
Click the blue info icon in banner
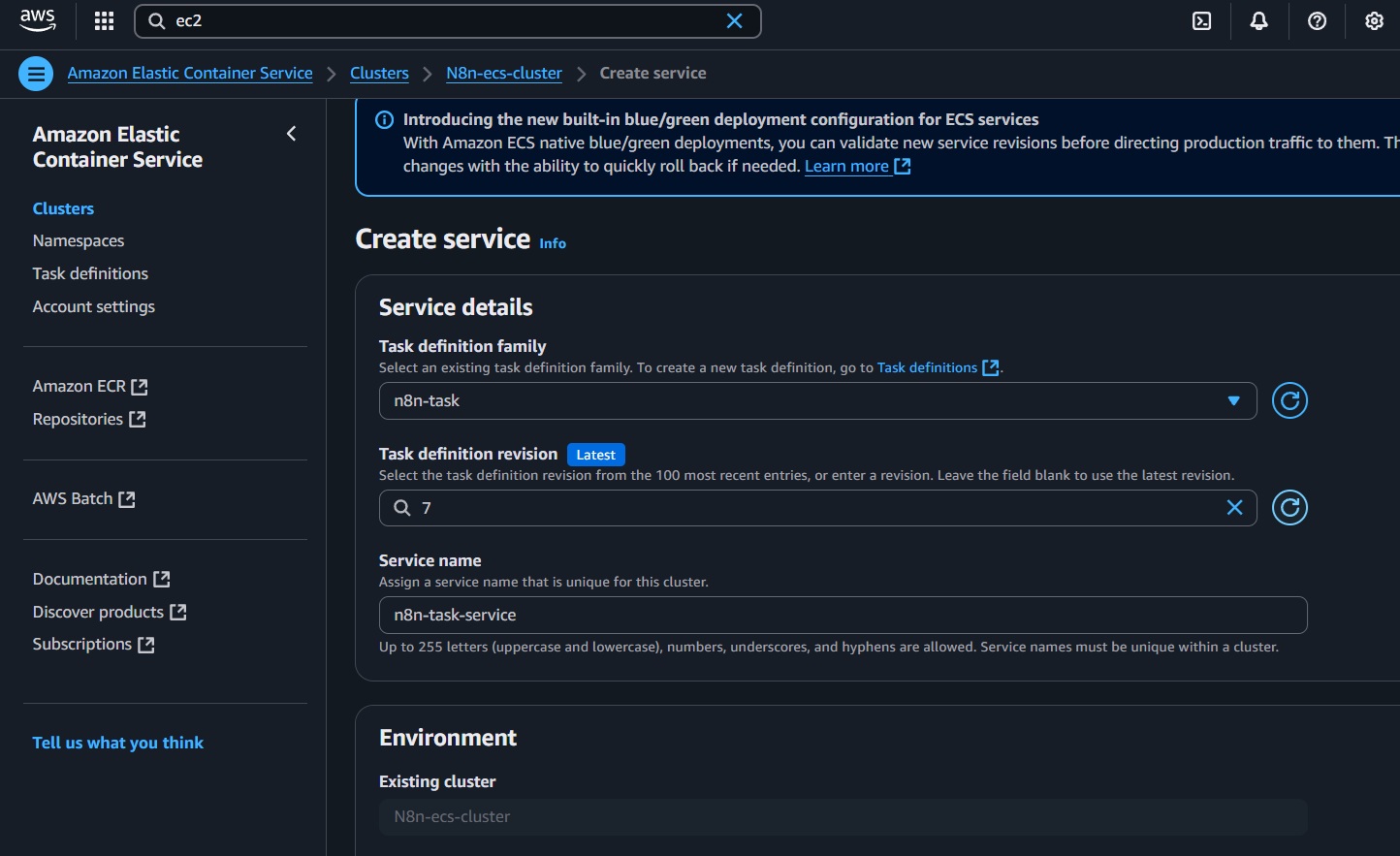384,120
